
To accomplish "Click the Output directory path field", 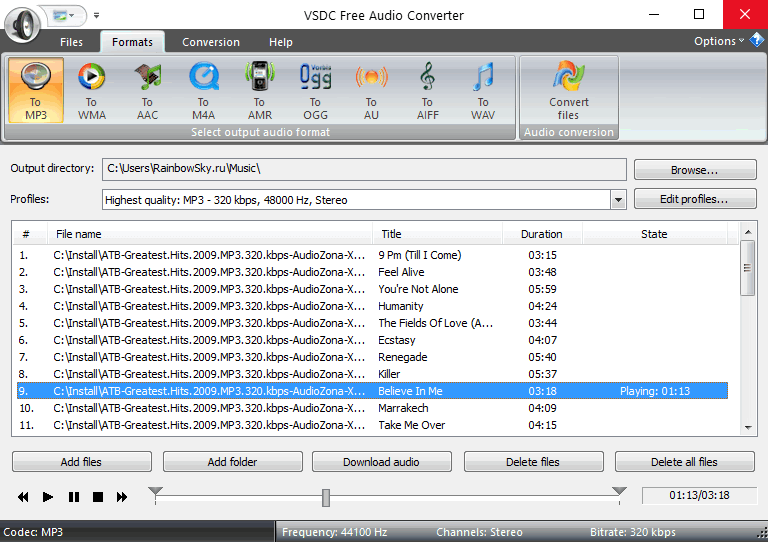I will 364,169.
